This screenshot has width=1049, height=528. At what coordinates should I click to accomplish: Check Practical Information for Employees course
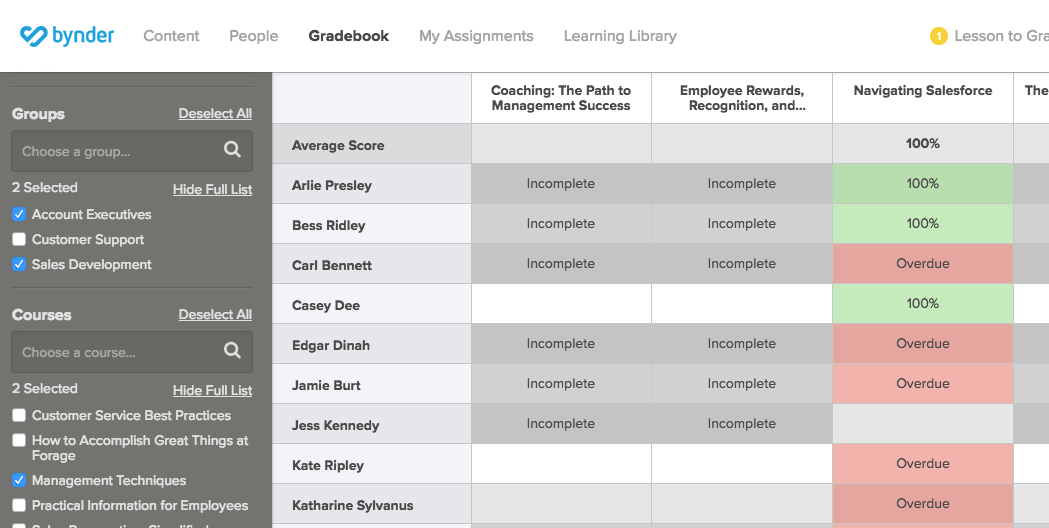tap(19, 505)
